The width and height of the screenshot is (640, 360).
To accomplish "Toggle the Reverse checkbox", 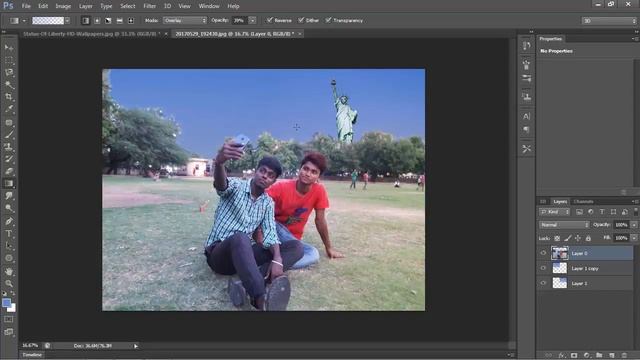I will point(270,20).
